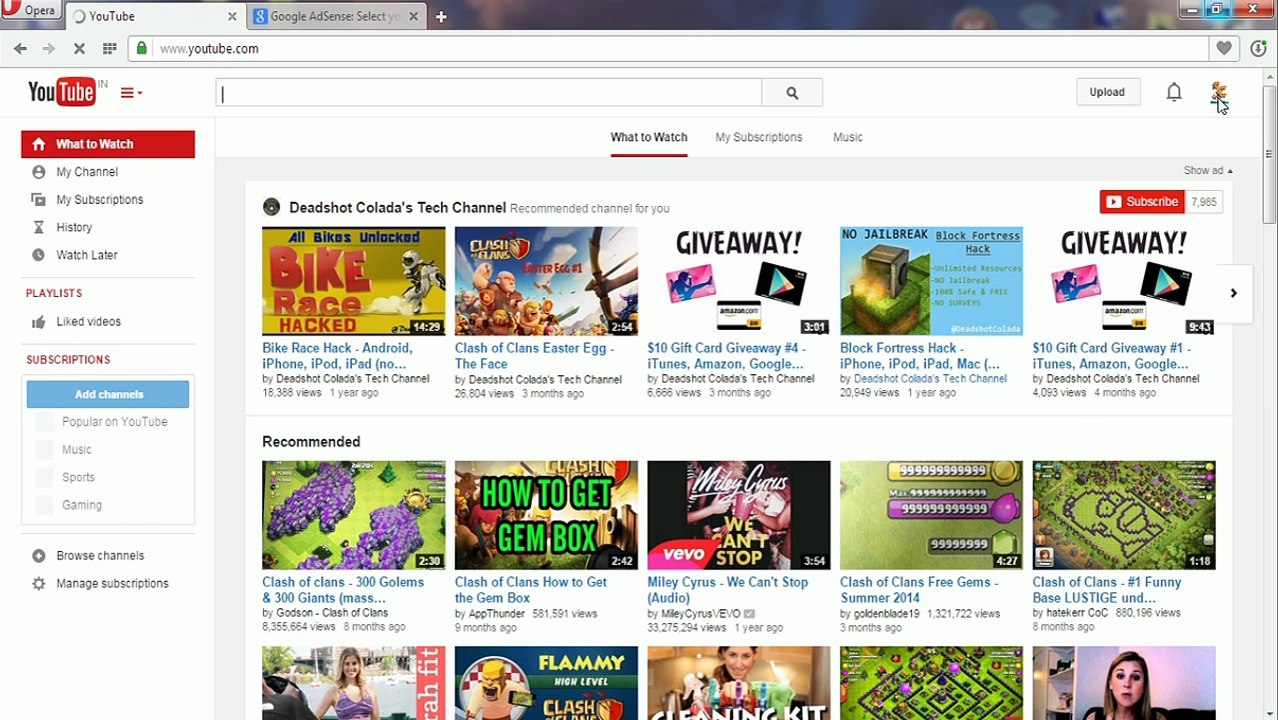Open Bike Race Hacked video thumbnail
1278x720 pixels.
[354, 281]
